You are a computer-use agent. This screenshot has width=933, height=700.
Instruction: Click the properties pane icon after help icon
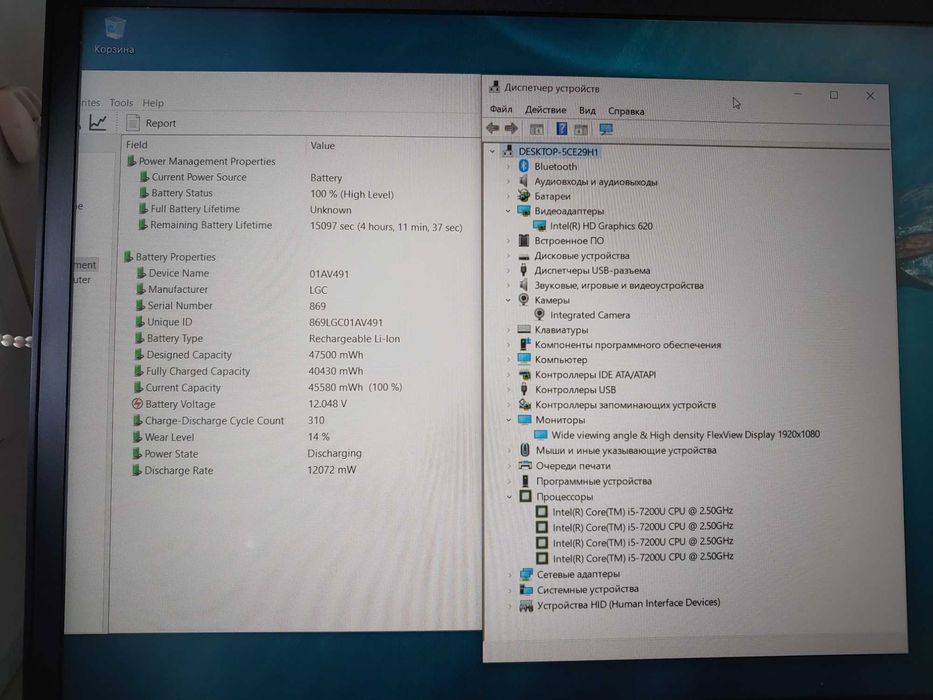click(581, 129)
